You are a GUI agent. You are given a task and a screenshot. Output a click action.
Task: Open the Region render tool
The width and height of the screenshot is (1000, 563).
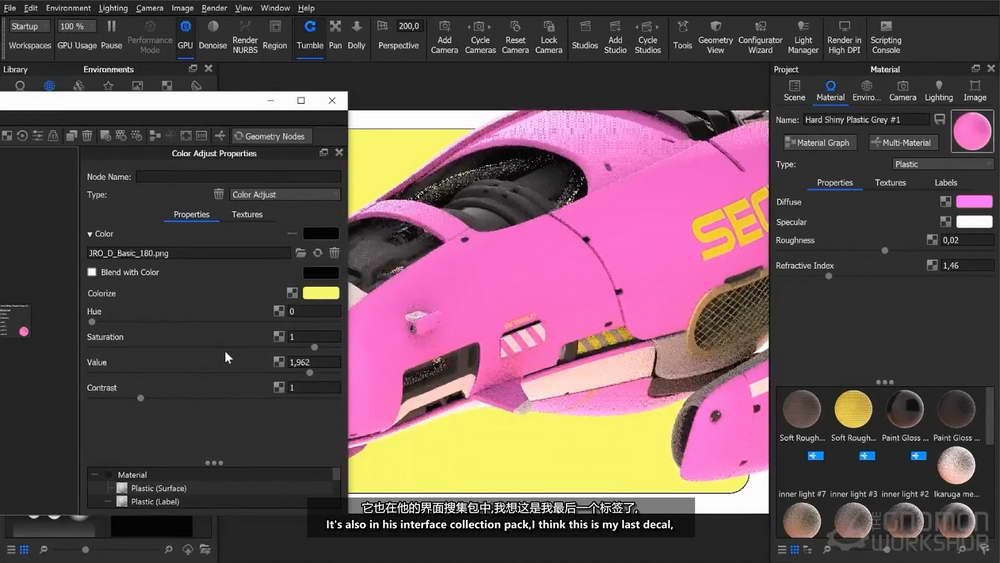(275, 35)
